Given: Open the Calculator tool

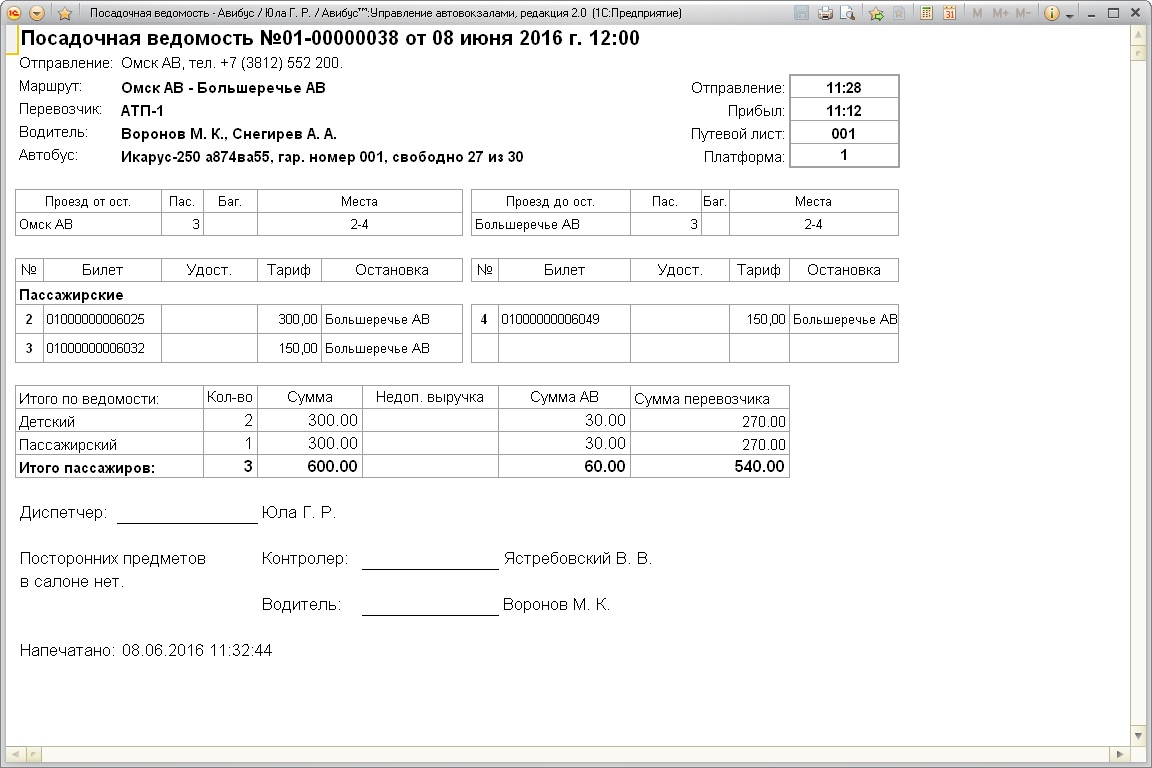Looking at the screenshot, I should [x=927, y=14].
